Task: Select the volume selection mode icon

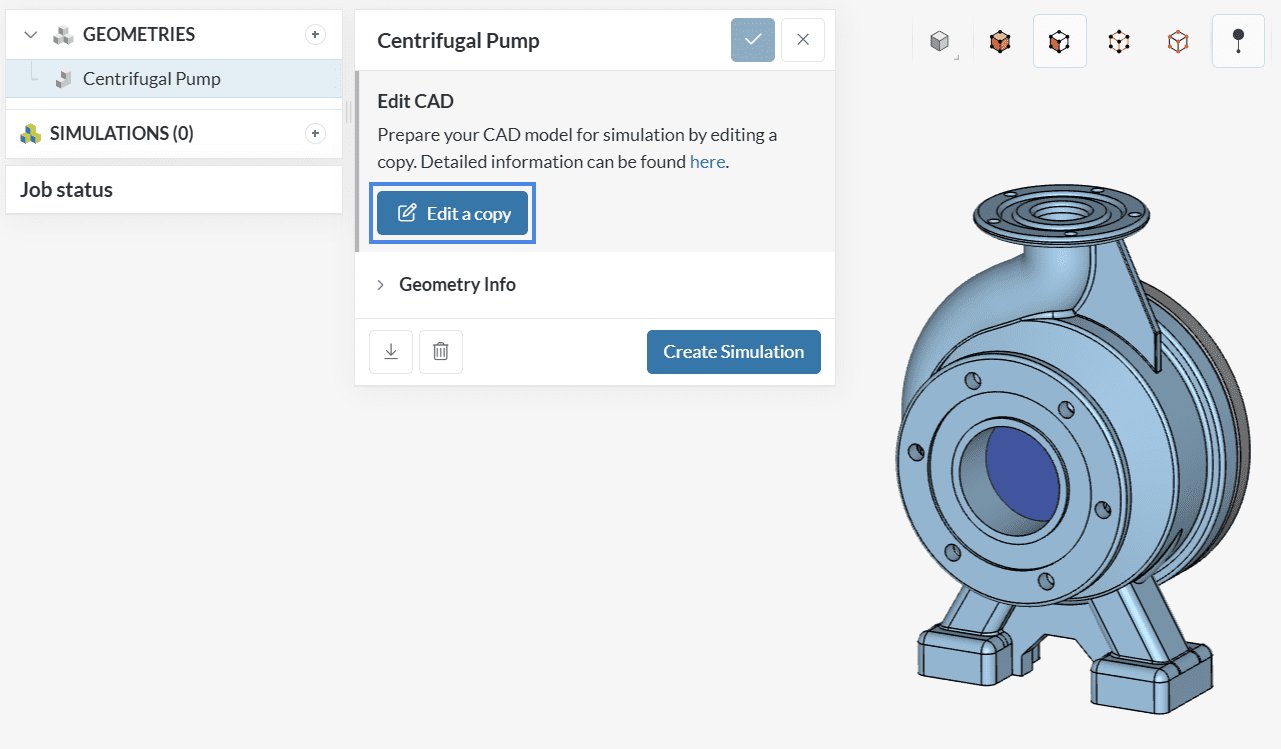Action: [x=999, y=42]
